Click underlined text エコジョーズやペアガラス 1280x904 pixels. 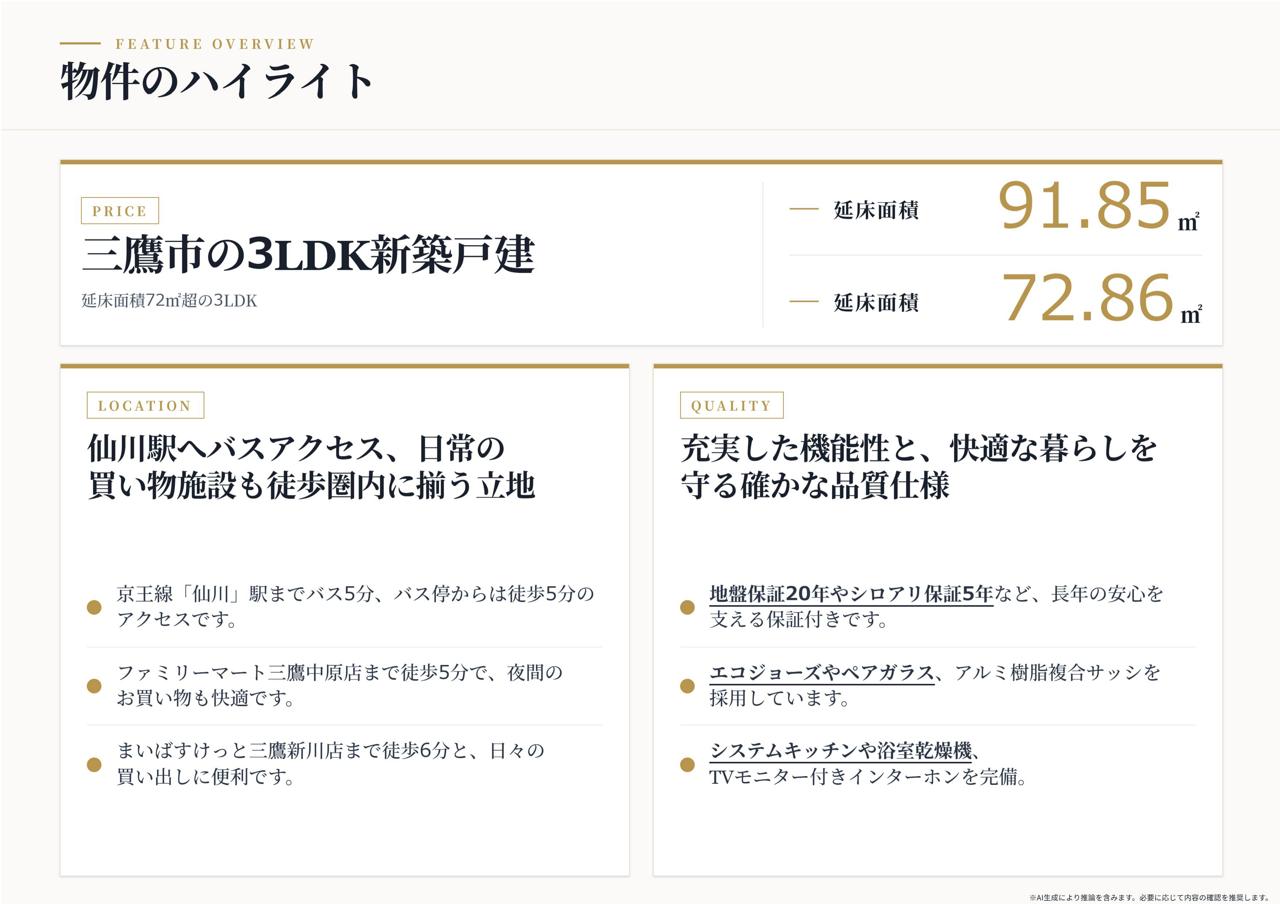(x=822, y=673)
